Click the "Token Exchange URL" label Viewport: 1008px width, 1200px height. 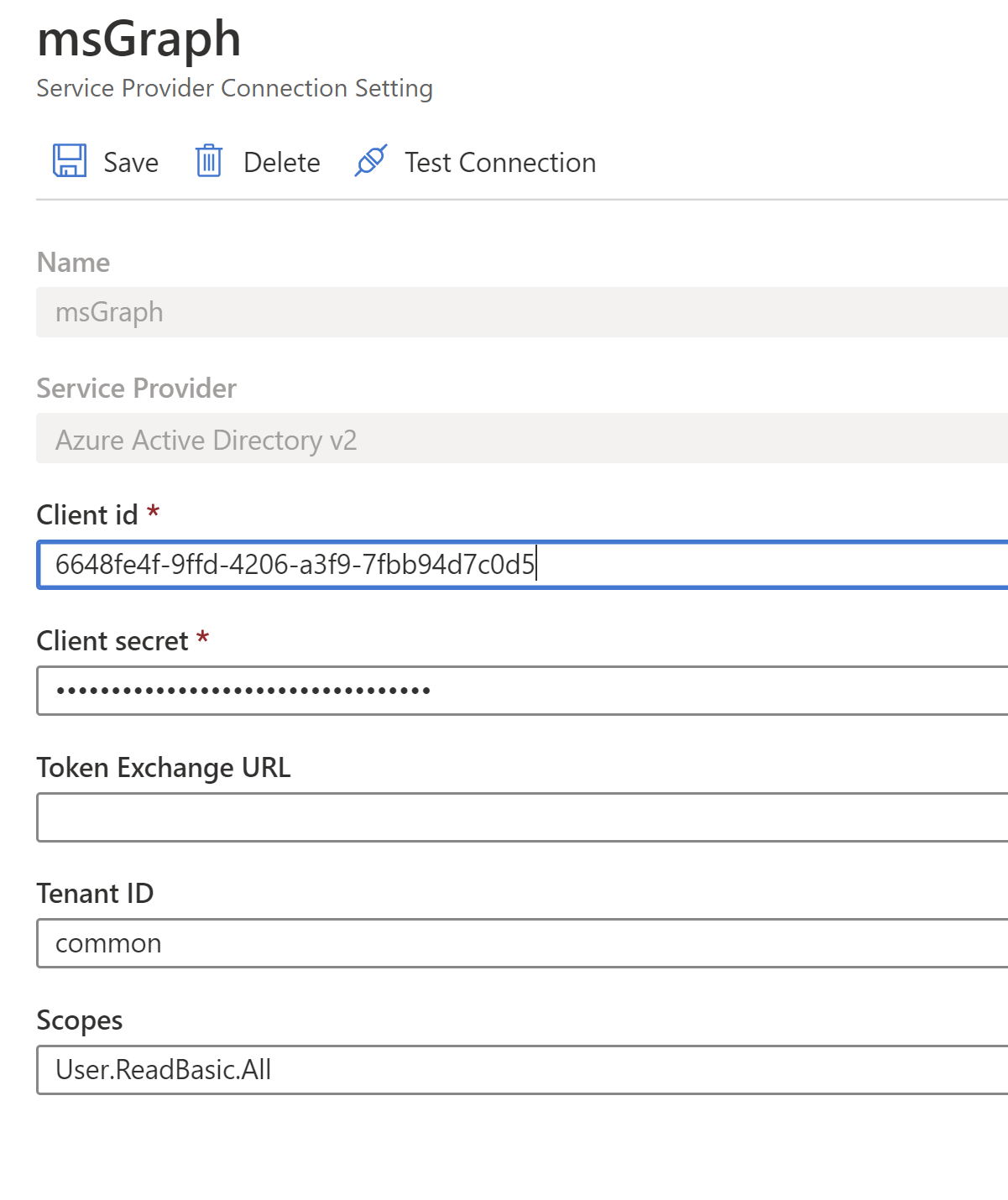163,767
